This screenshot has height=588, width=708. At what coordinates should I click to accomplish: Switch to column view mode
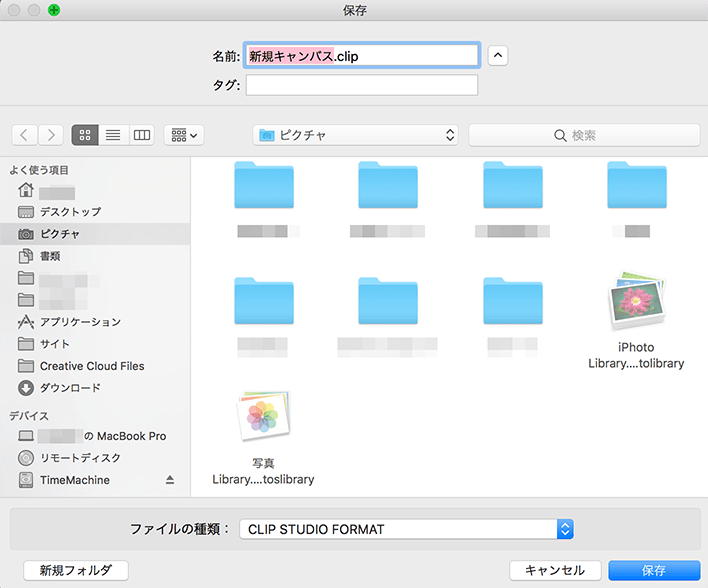click(141, 135)
